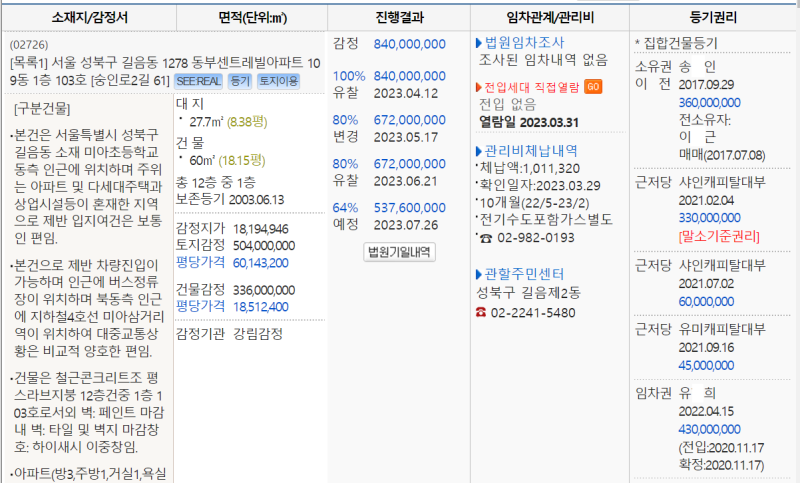Click the red [말소기준권리] label

coord(719,237)
